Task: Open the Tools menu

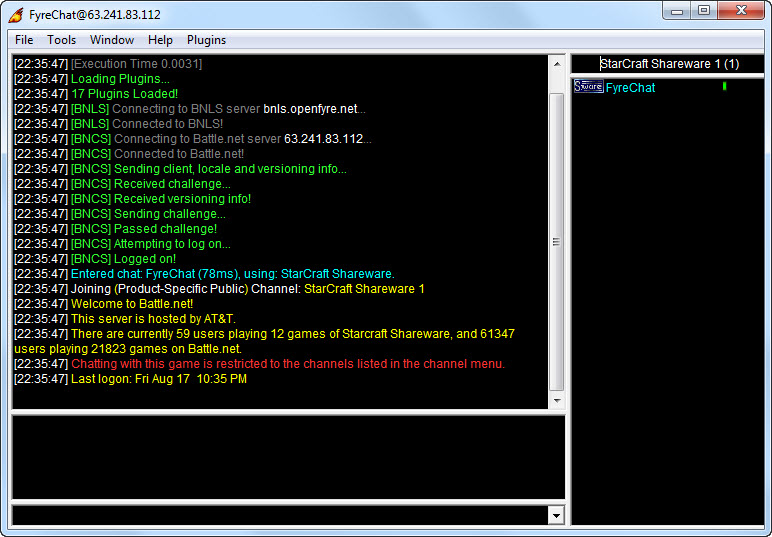Action: (62, 40)
